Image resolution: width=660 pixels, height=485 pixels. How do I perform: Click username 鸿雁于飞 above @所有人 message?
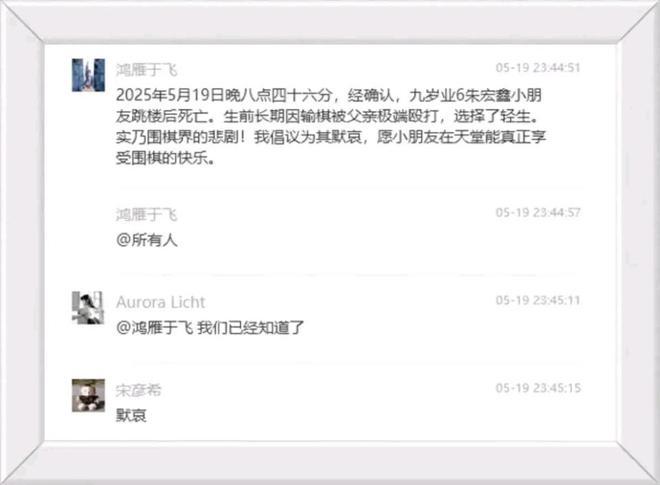[146, 215]
